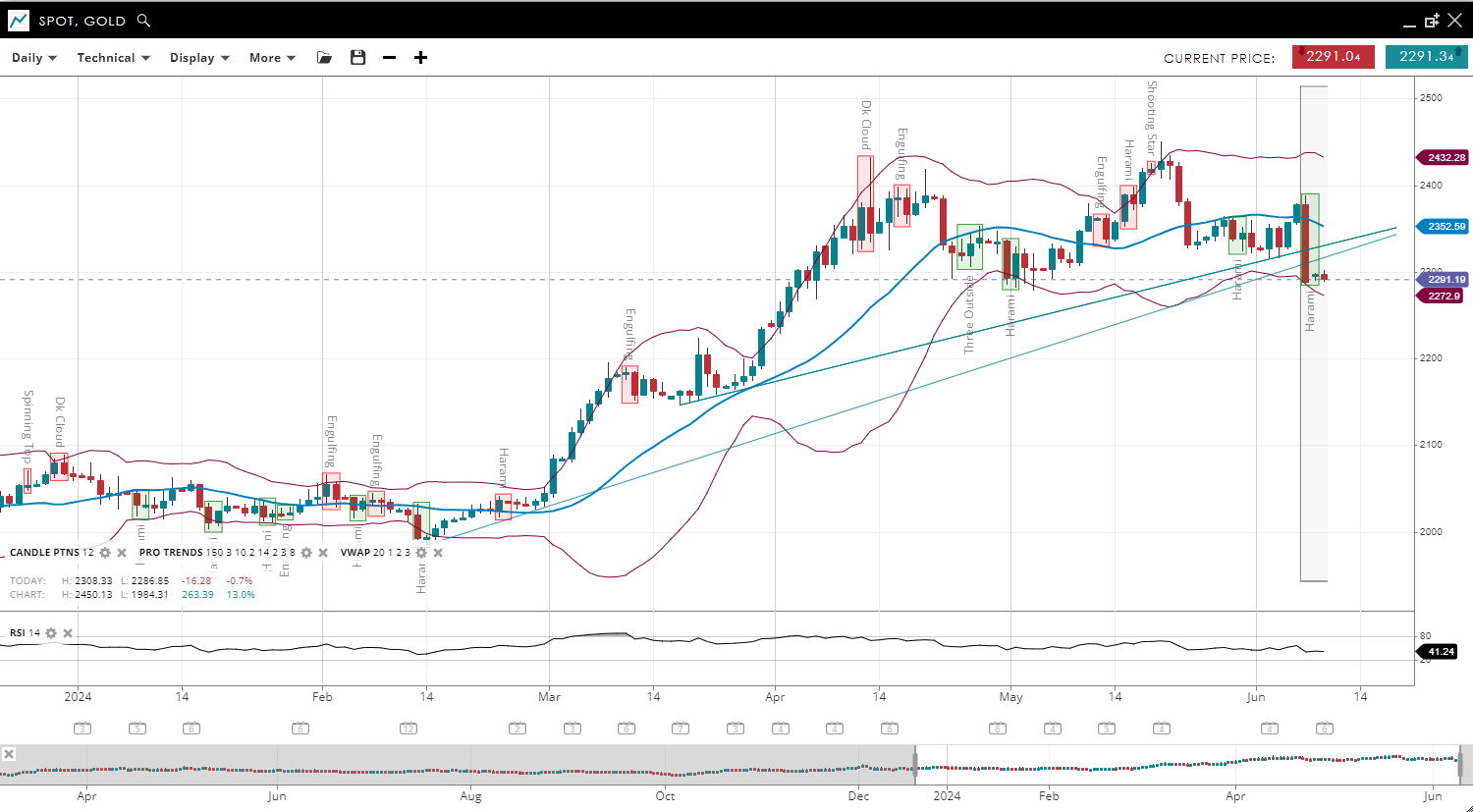Zoom in using the plus icon
The width and height of the screenshot is (1473, 812).
point(420,58)
